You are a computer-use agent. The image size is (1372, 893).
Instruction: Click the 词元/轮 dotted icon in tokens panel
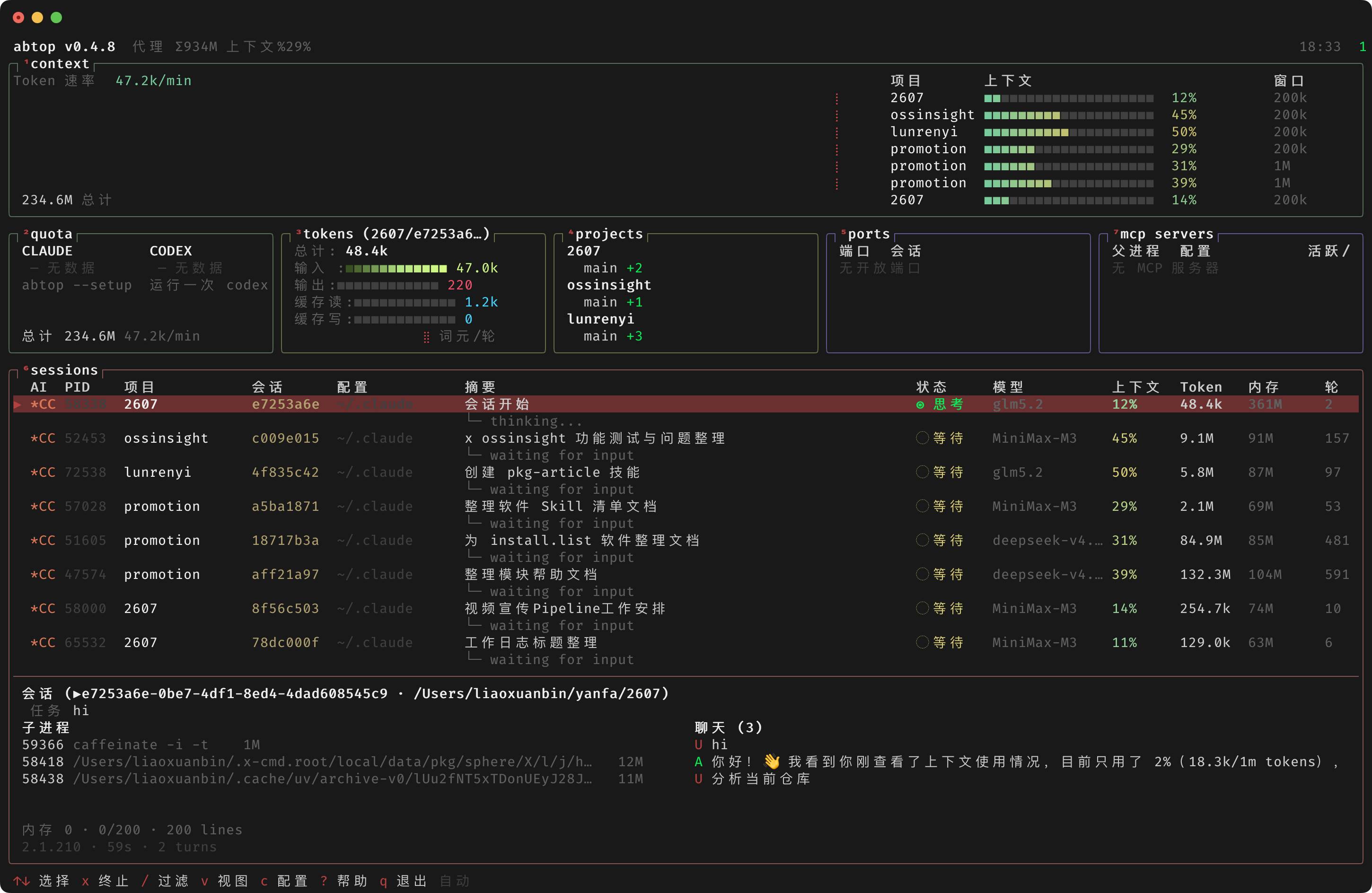(x=427, y=337)
